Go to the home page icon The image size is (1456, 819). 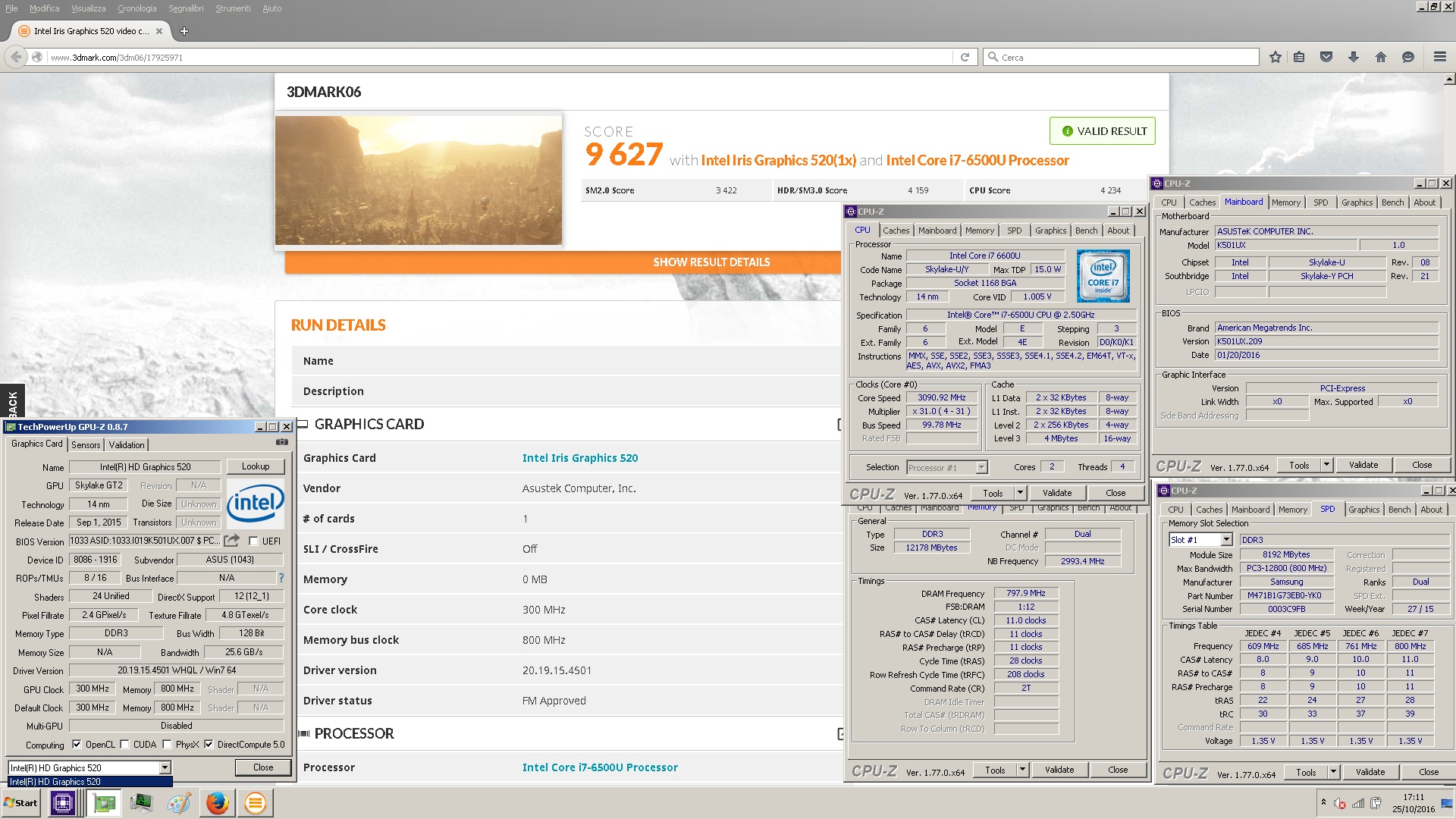(1380, 57)
